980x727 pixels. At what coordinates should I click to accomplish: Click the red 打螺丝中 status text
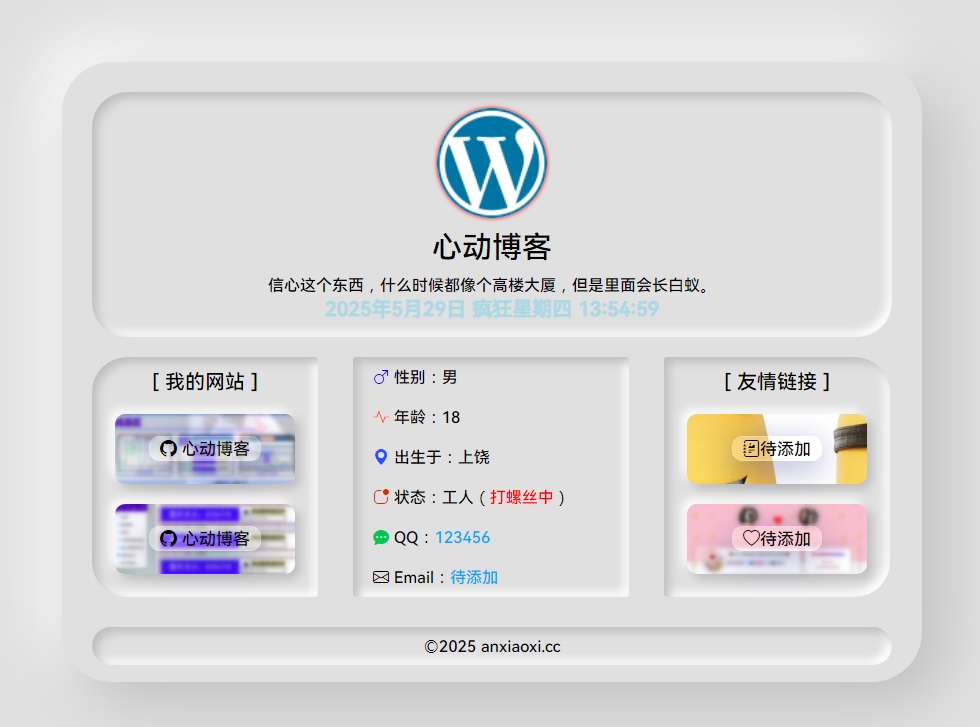[x=522, y=497]
